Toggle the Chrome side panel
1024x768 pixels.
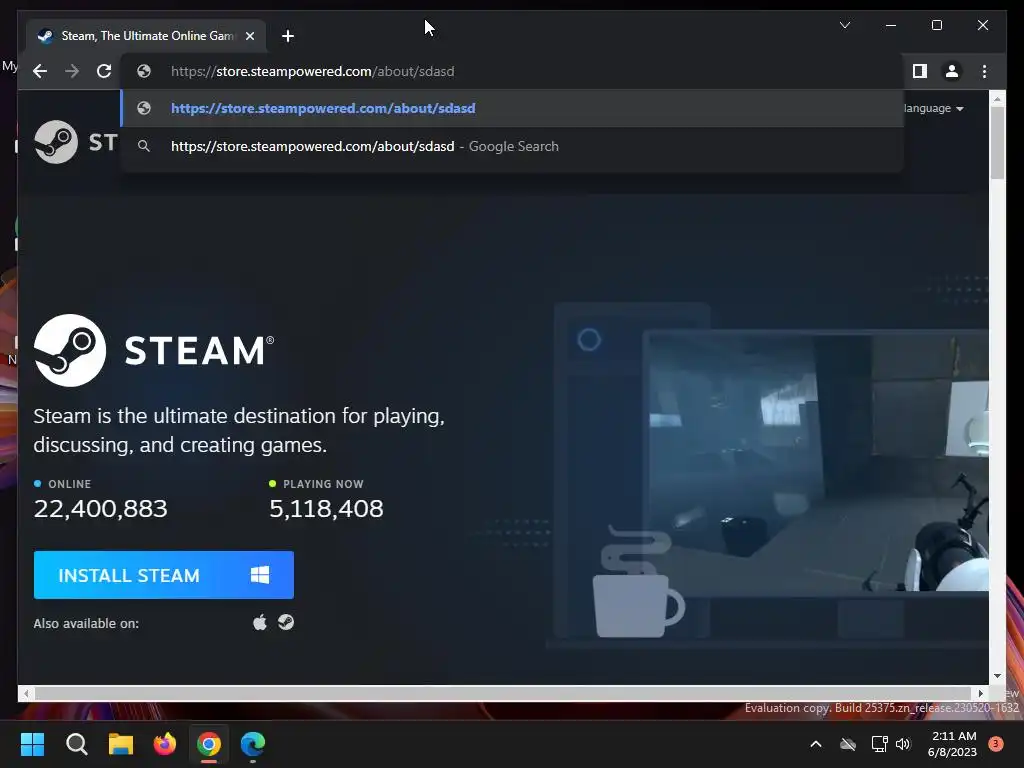point(920,71)
